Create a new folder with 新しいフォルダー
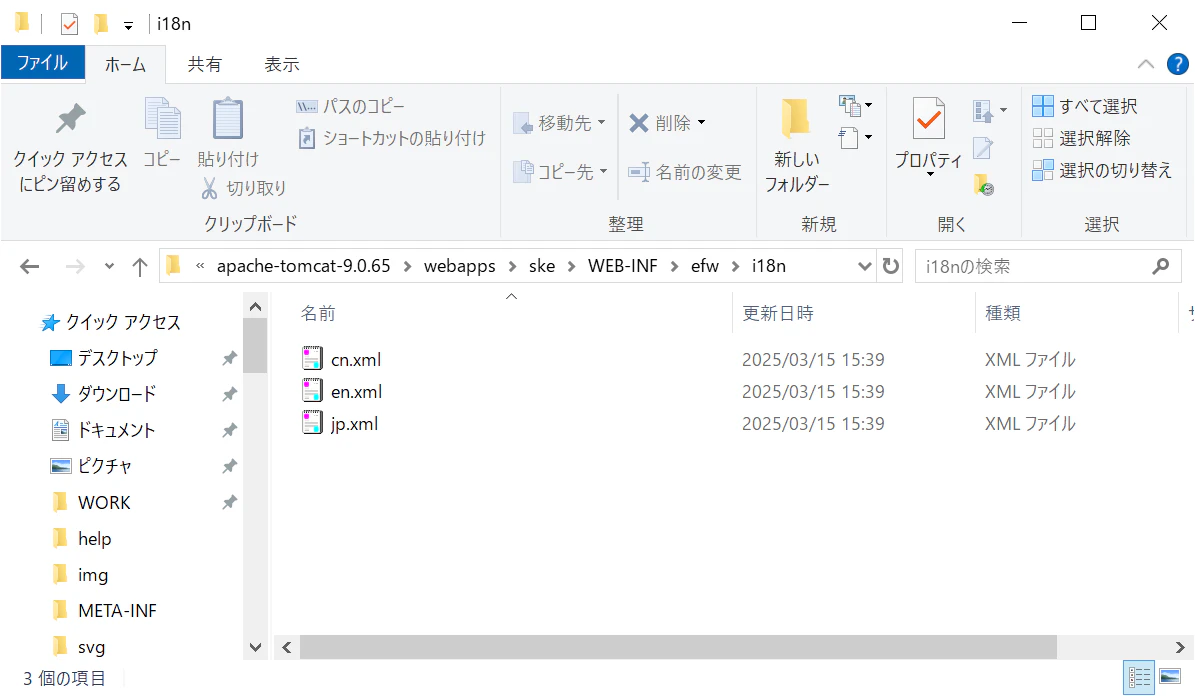 tap(796, 146)
